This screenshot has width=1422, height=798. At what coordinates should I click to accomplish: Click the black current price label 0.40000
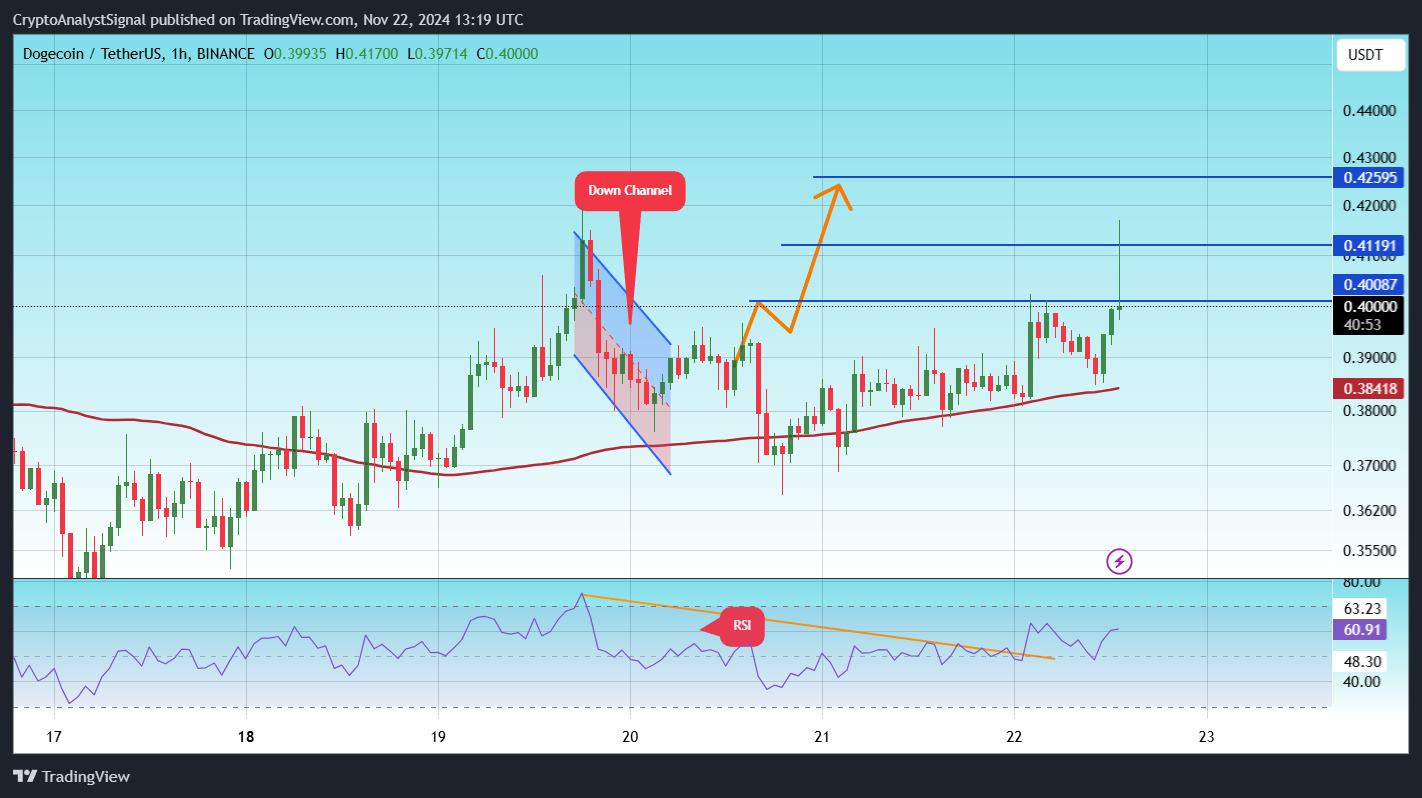1369,306
